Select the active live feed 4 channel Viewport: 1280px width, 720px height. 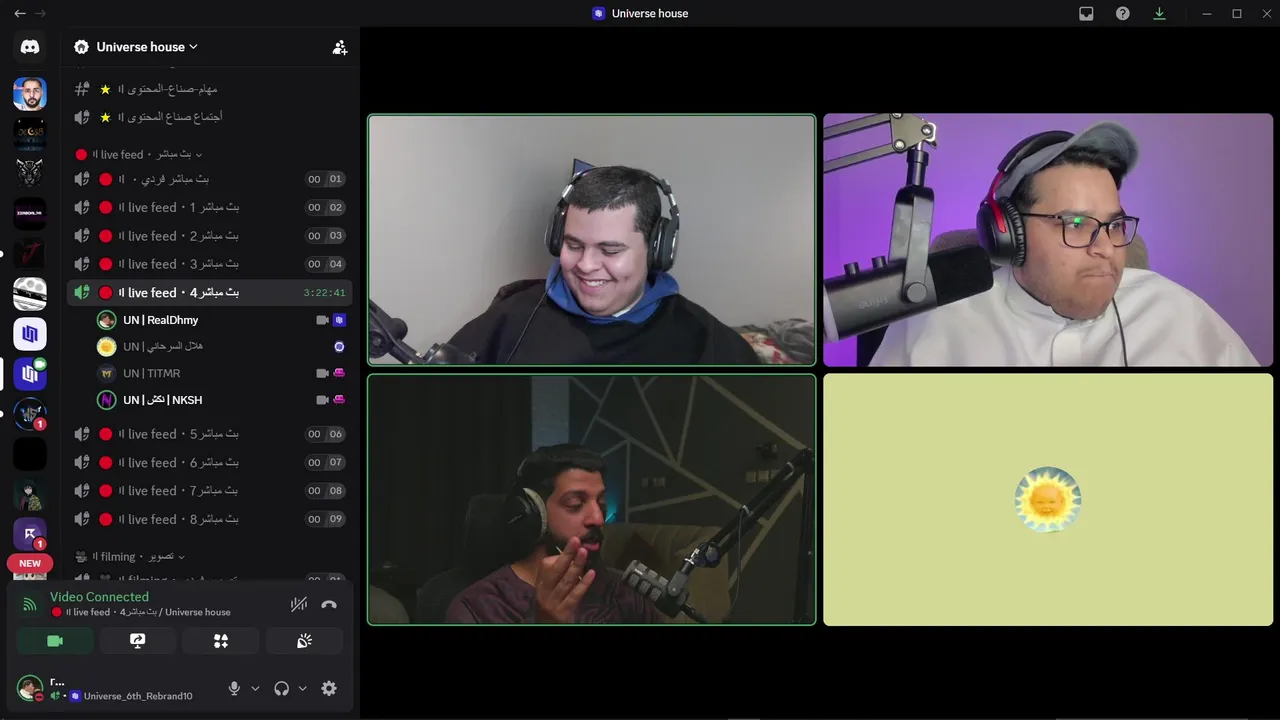tap(210, 292)
